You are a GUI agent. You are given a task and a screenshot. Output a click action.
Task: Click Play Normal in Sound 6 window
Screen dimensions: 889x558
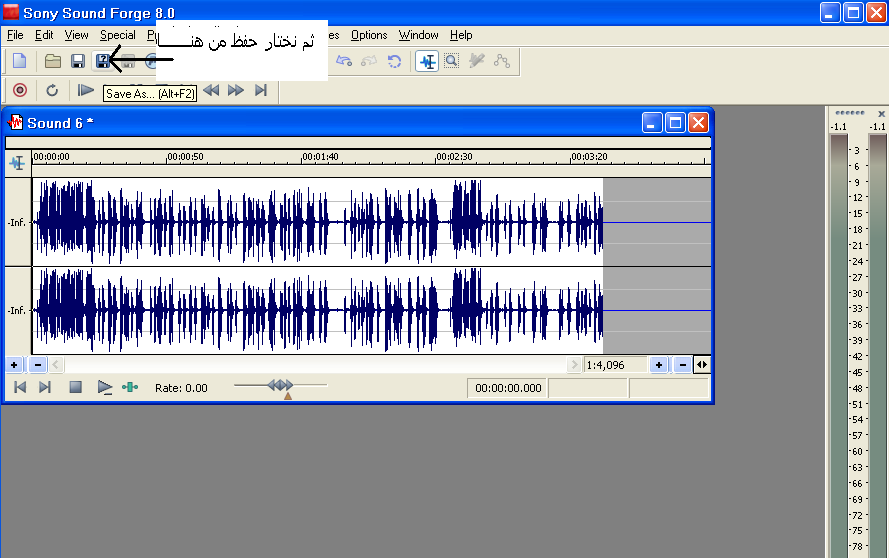[x=105, y=387]
